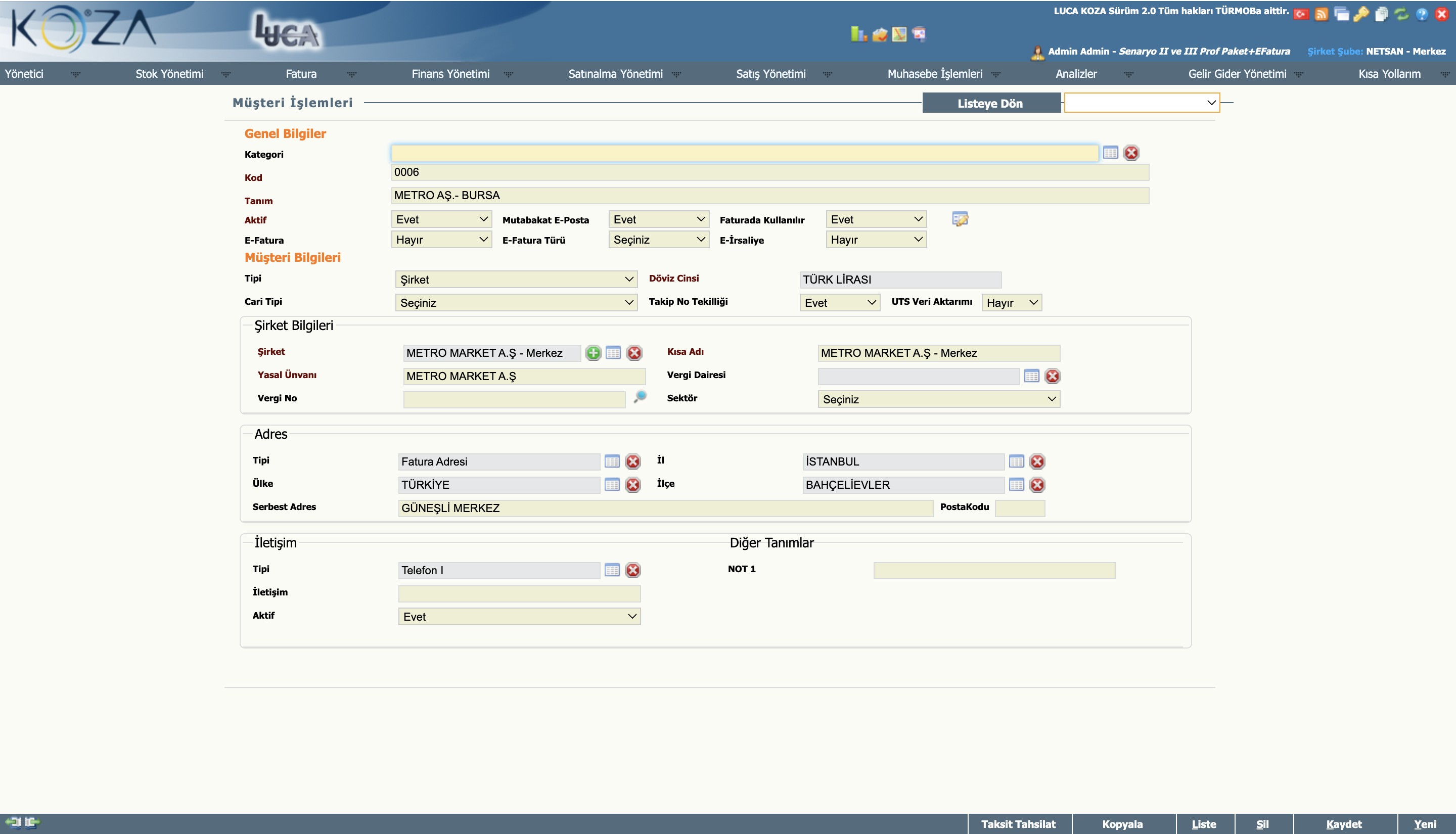The width and height of the screenshot is (1456, 834).
Task: Open the Vergi Dairesi list picker
Action: [1031, 377]
